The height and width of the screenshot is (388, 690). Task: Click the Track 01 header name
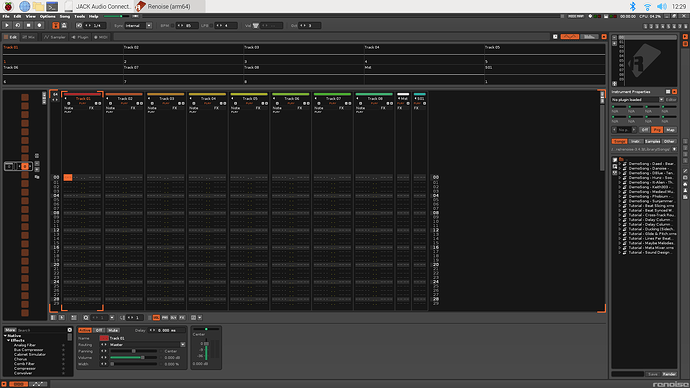click(x=83, y=99)
